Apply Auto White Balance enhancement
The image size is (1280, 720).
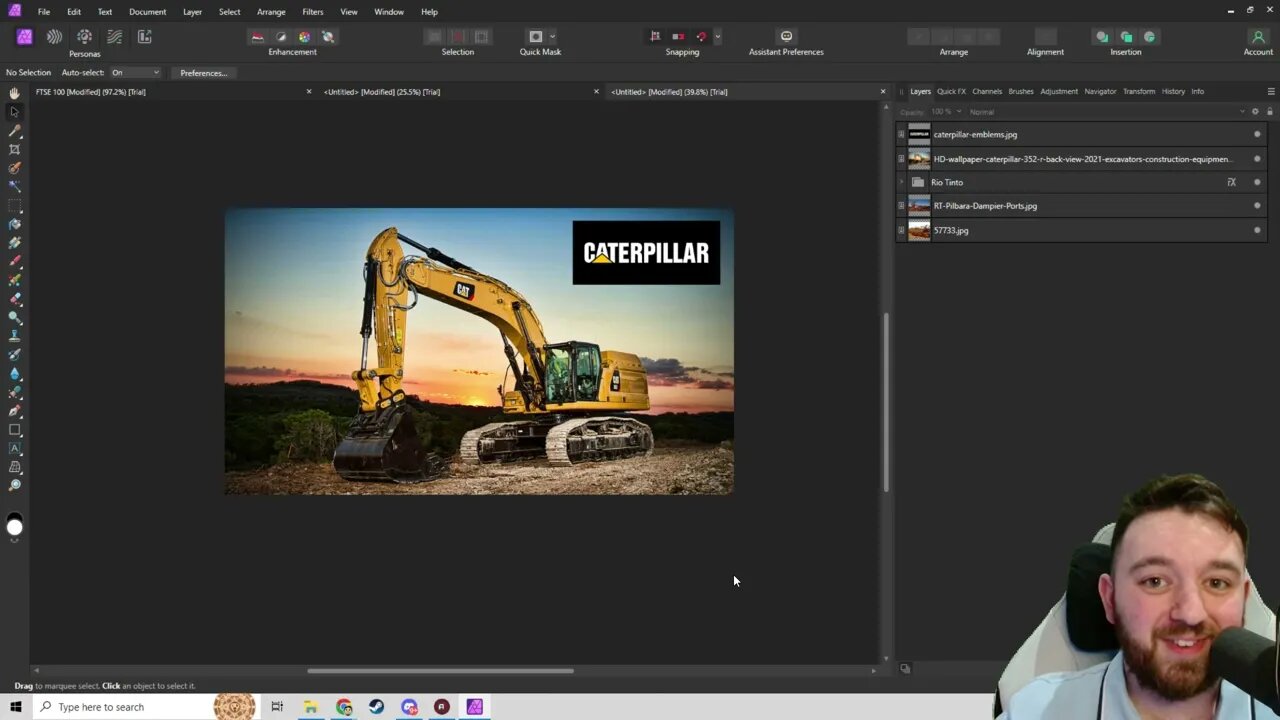328,37
